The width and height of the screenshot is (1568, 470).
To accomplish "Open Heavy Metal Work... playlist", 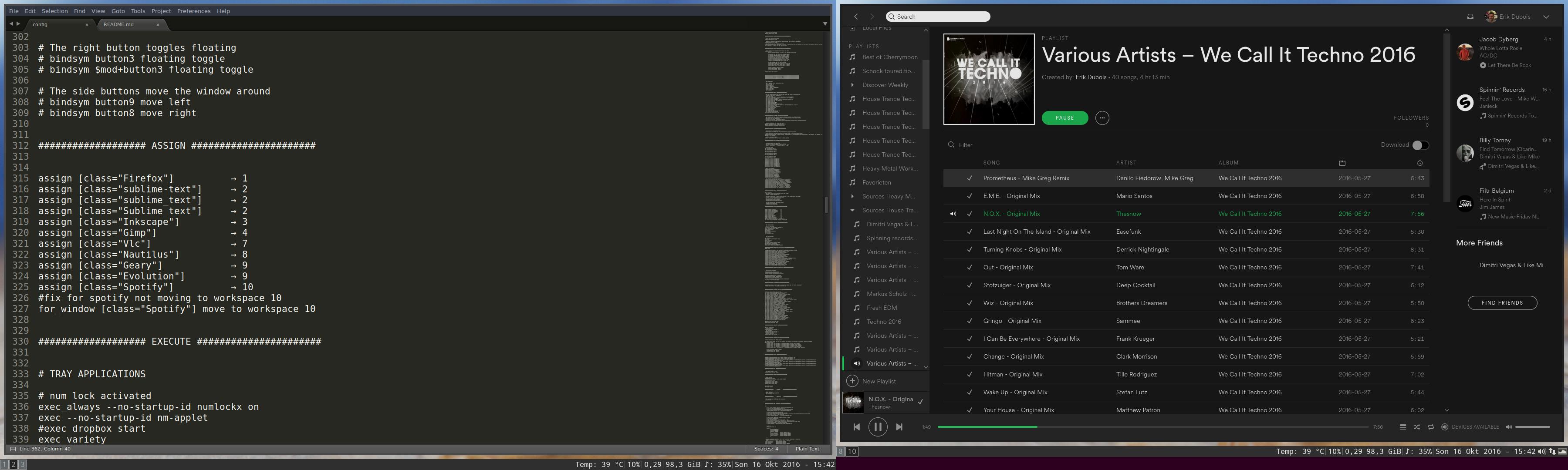I will pos(889,168).
